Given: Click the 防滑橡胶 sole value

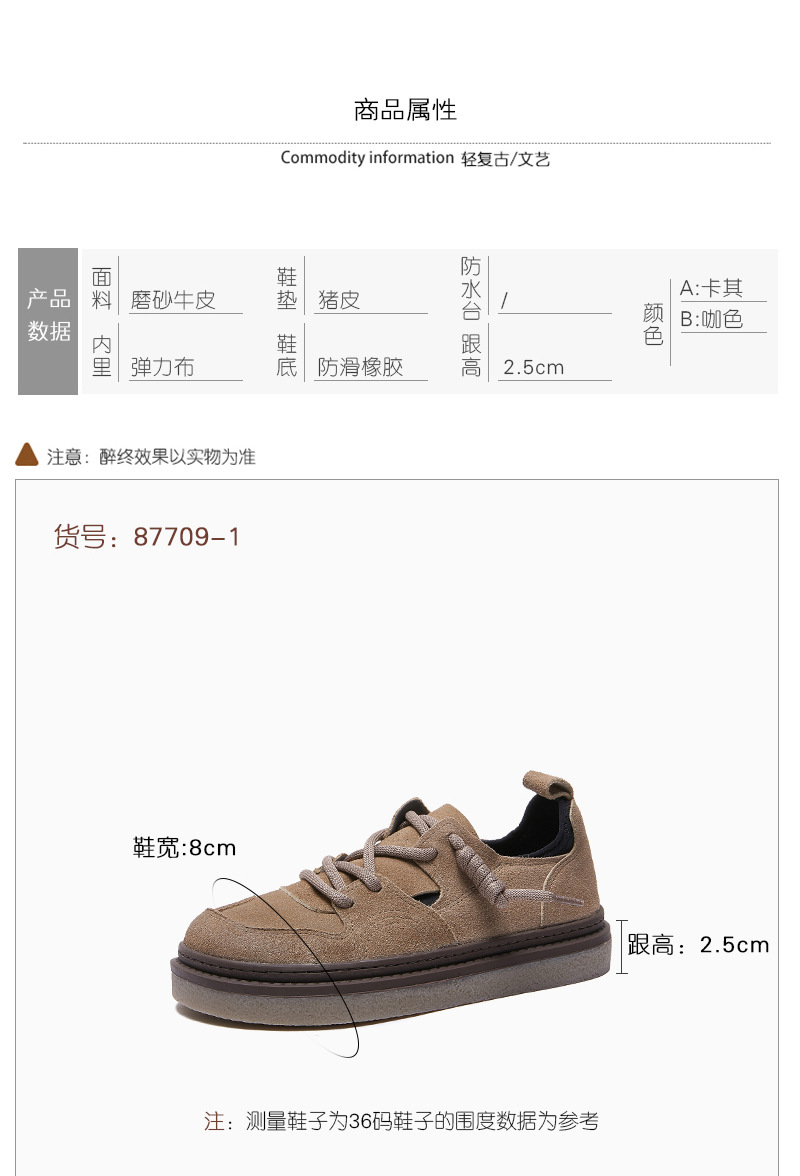Looking at the screenshot, I should (x=360, y=367).
